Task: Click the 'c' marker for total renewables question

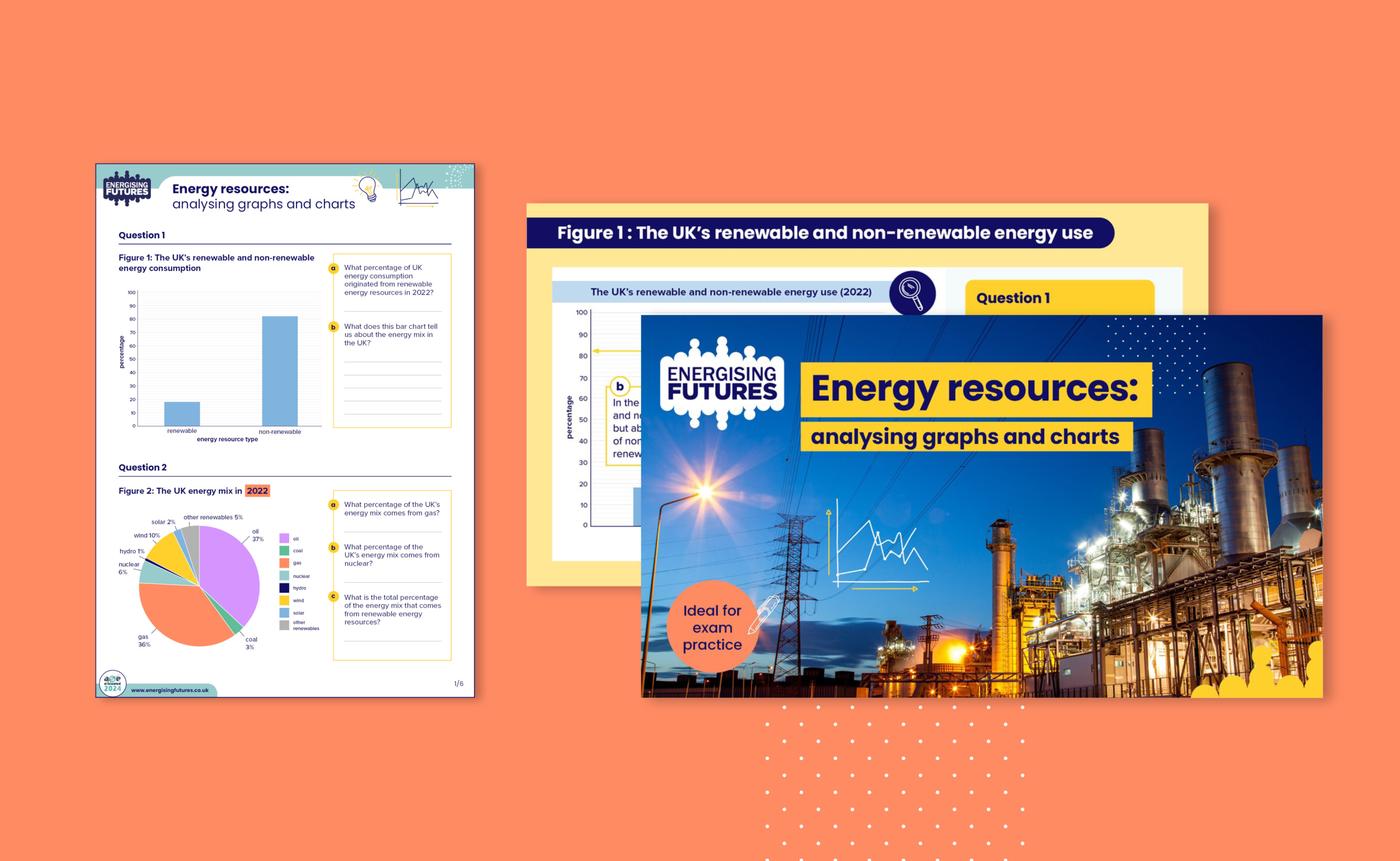Action: [334, 596]
